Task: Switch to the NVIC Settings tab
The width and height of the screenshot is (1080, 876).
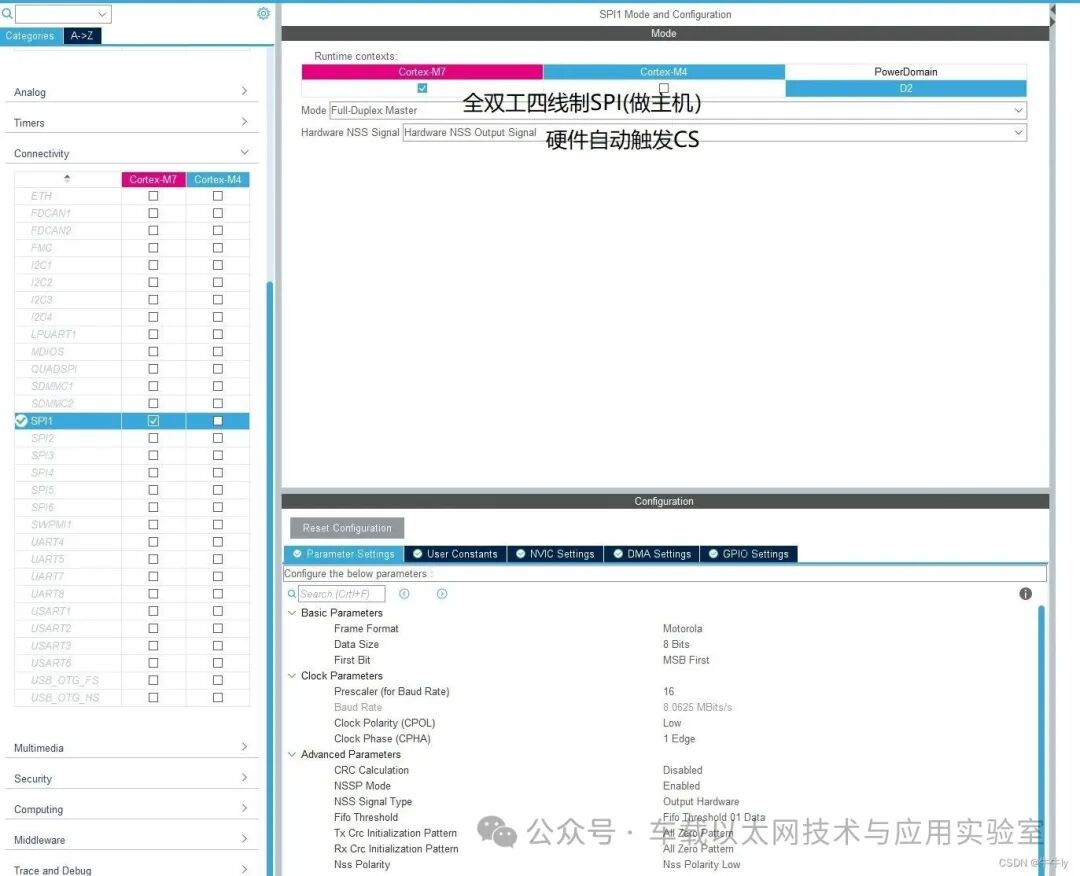Action: (x=555, y=554)
